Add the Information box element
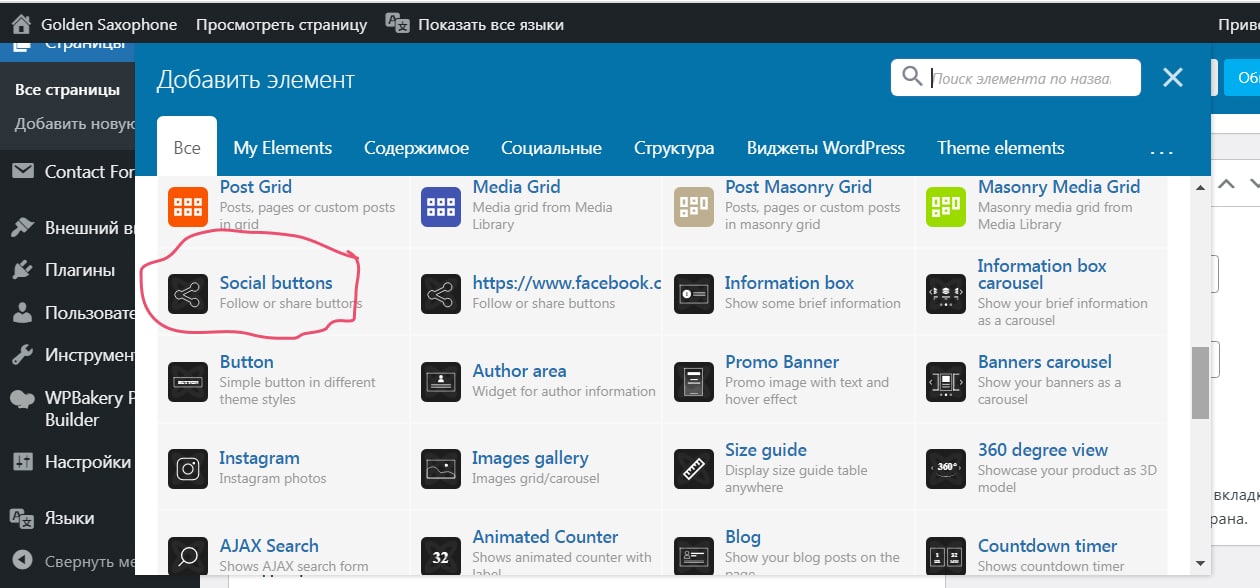1260x588 pixels. (x=788, y=293)
